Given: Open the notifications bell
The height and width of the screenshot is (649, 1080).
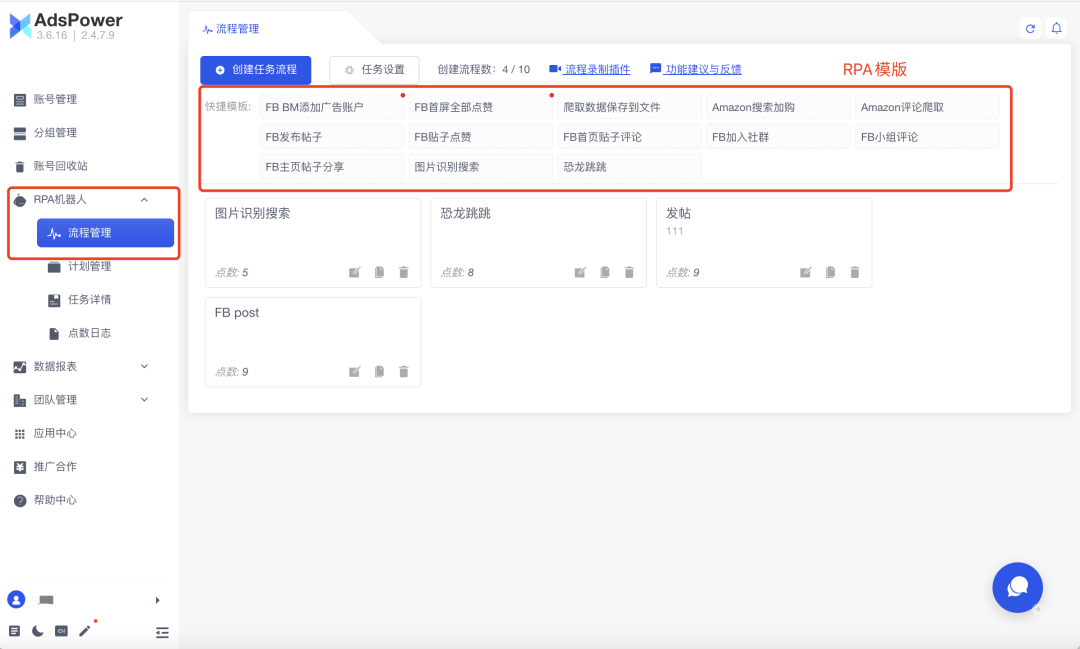Looking at the screenshot, I should coord(1056,29).
